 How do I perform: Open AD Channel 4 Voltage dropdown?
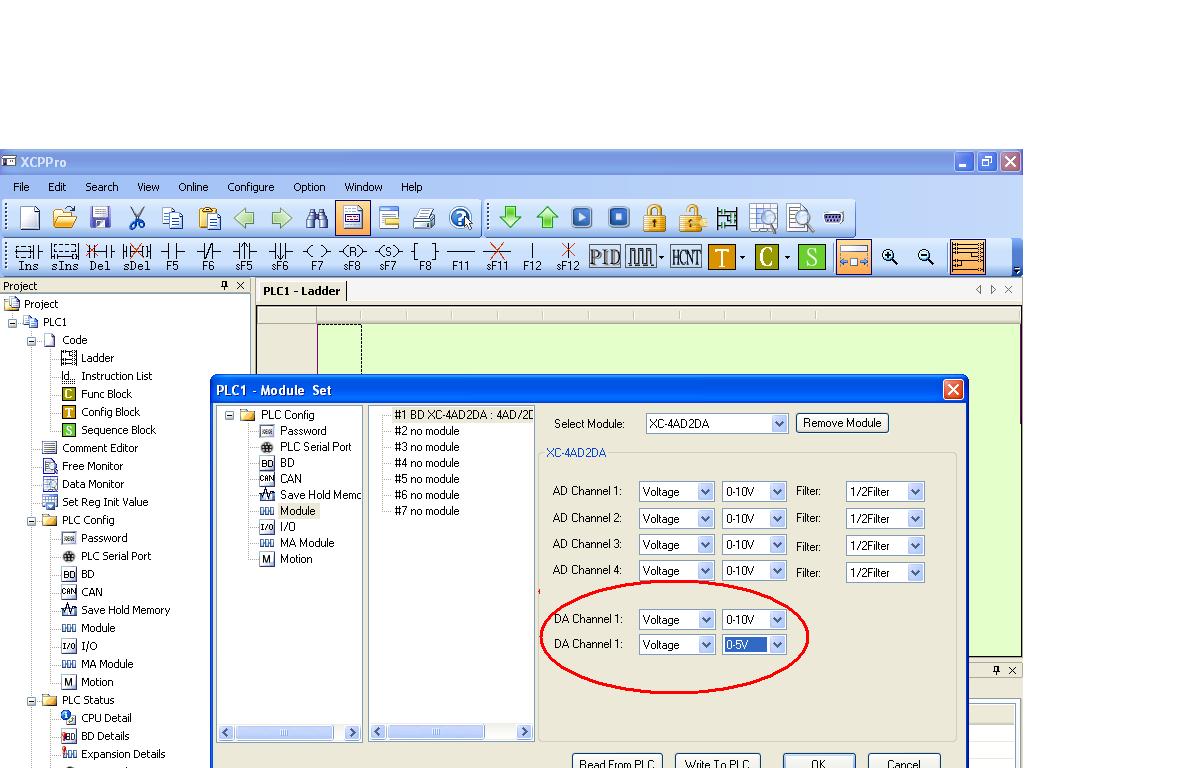click(x=705, y=572)
